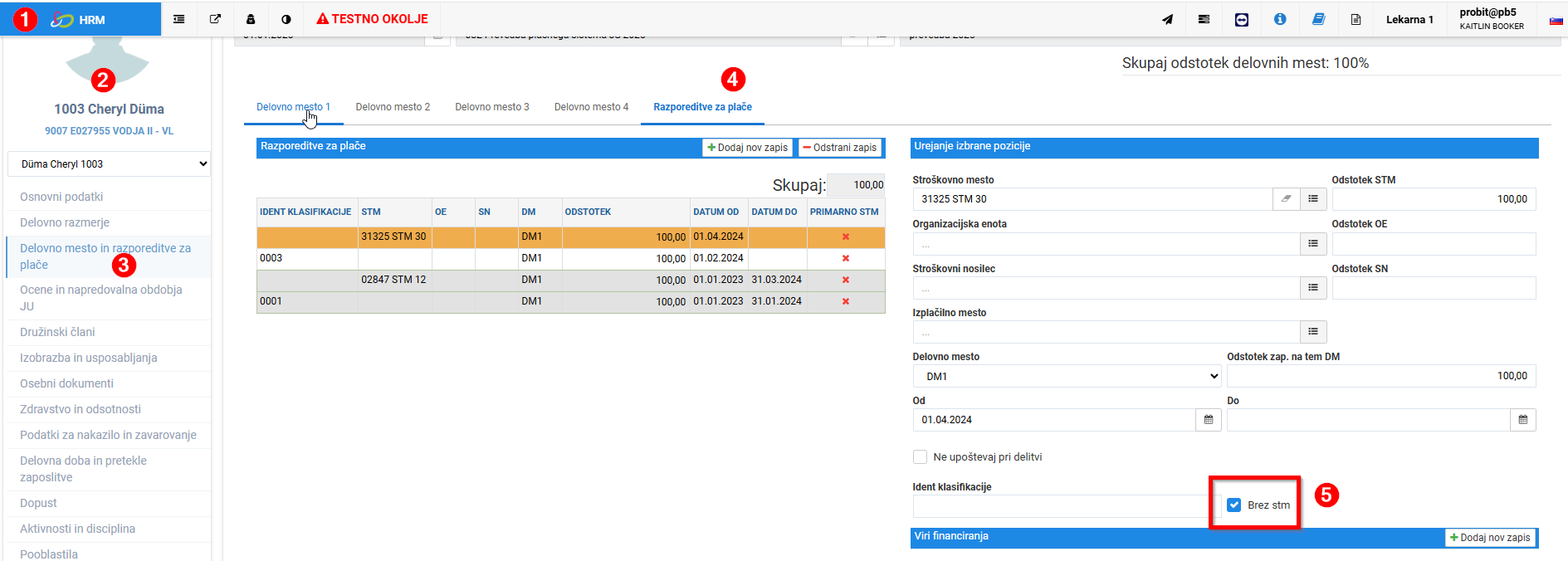
Task: Open Podatki za nakazilo in zavarovanje
Action: (109, 435)
